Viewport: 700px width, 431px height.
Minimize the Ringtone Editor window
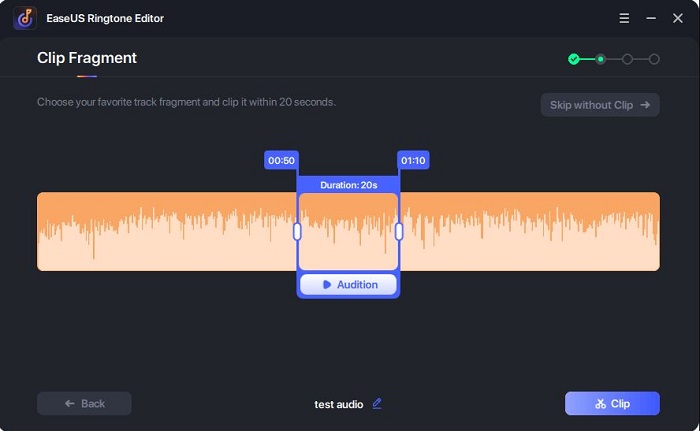click(x=651, y=18)
